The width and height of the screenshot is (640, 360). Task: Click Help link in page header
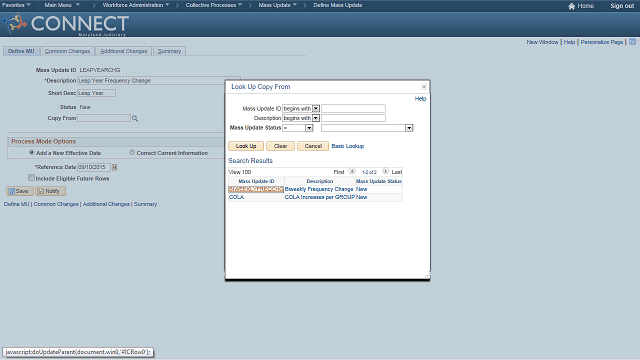pyautogui.click(x=569, y=42)
